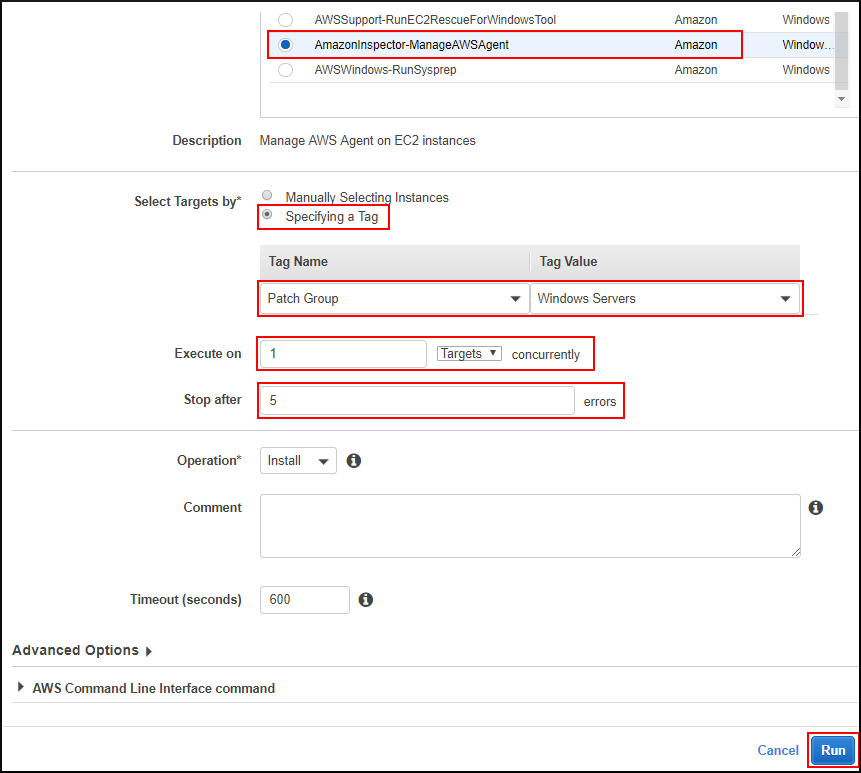Click the Execute on concurrency field
This screenshot has width=861, height=773.
[x=341, y=353]
